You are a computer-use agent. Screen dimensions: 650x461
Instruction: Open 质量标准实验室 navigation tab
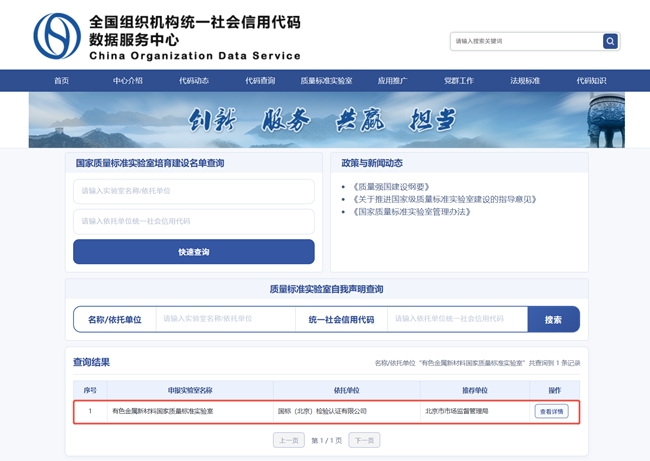point(326,81)
